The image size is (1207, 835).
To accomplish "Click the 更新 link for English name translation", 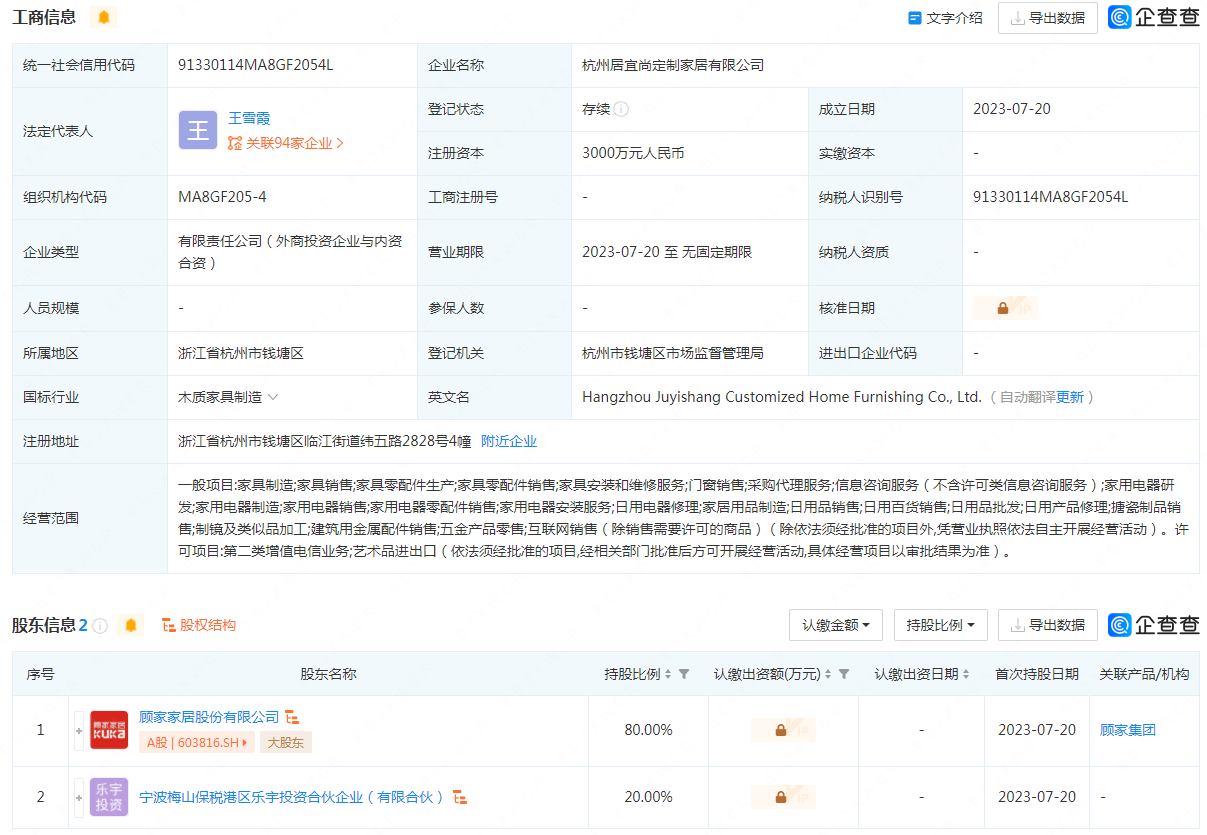I will tap(1070, 397).
